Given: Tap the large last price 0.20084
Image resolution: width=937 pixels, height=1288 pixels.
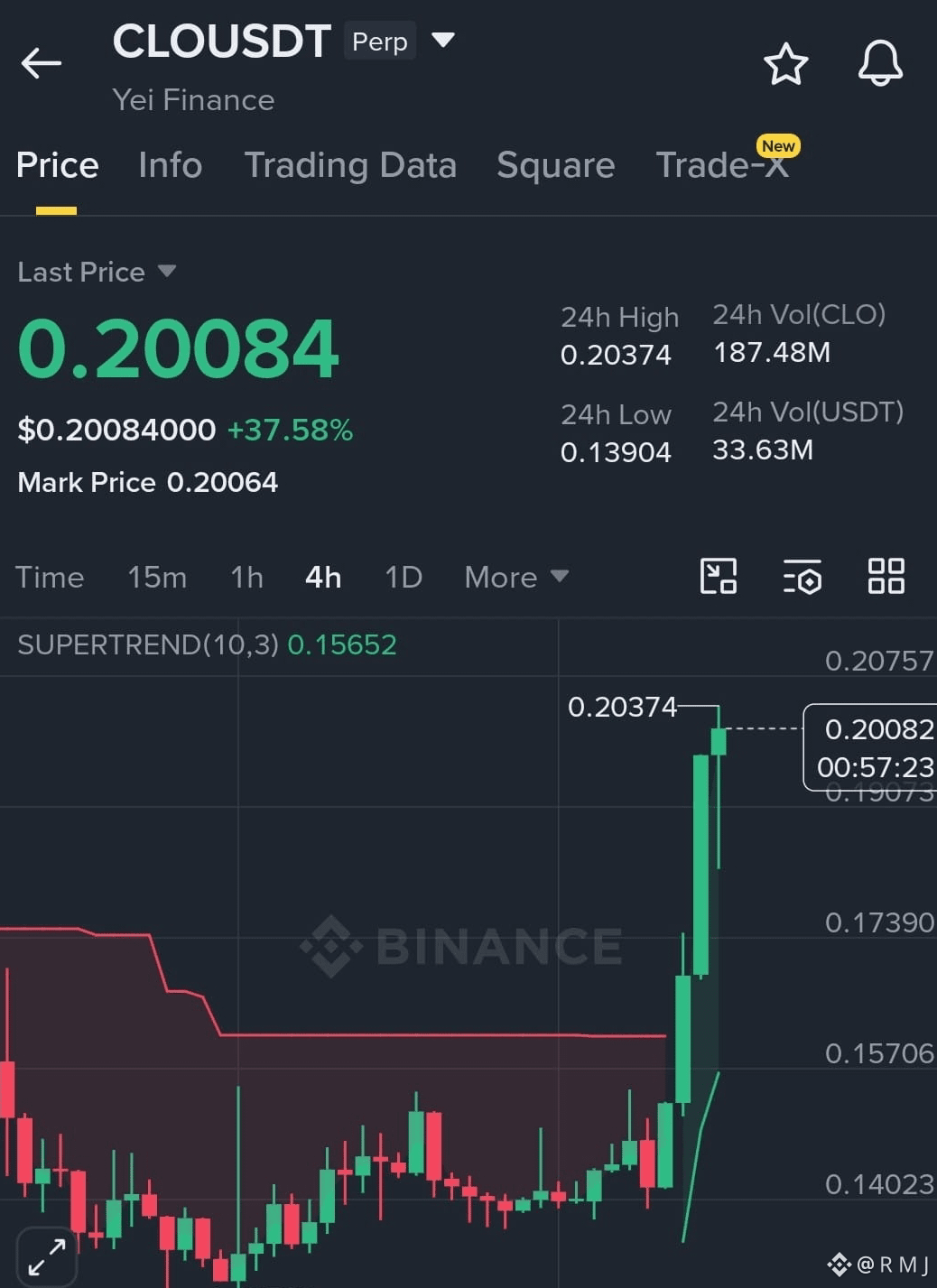Looking at the screenshot, I should tap(179, 348).
